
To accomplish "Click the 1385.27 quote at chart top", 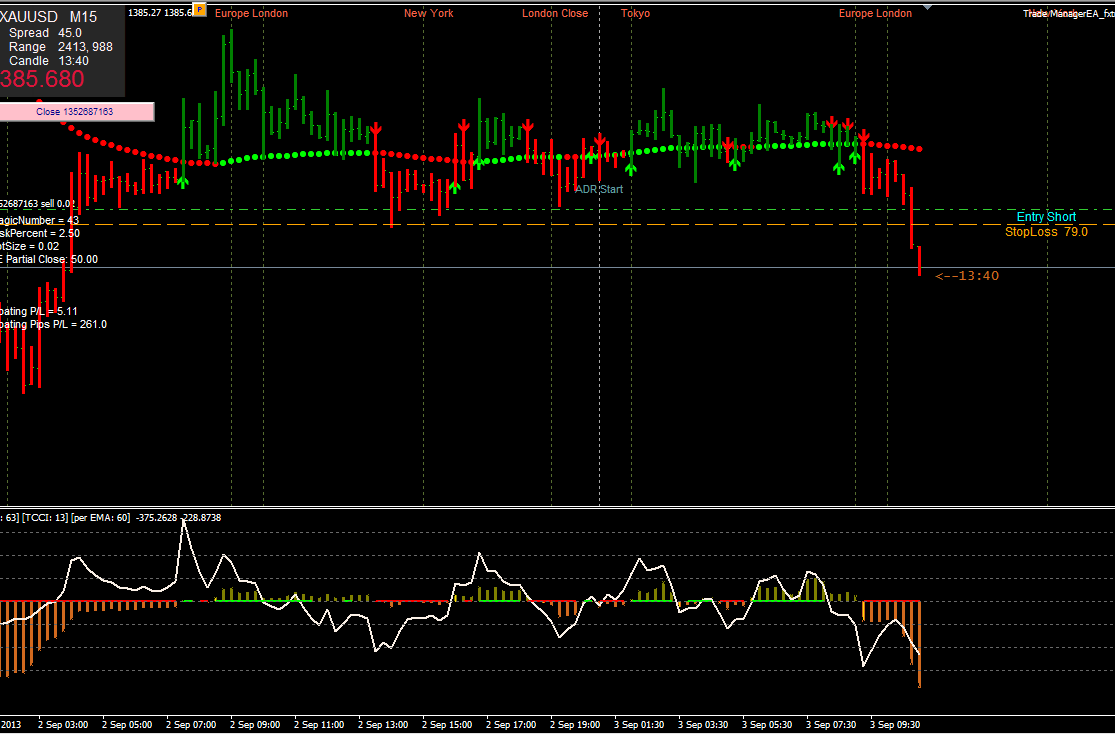I will click(x=144, y=12).
